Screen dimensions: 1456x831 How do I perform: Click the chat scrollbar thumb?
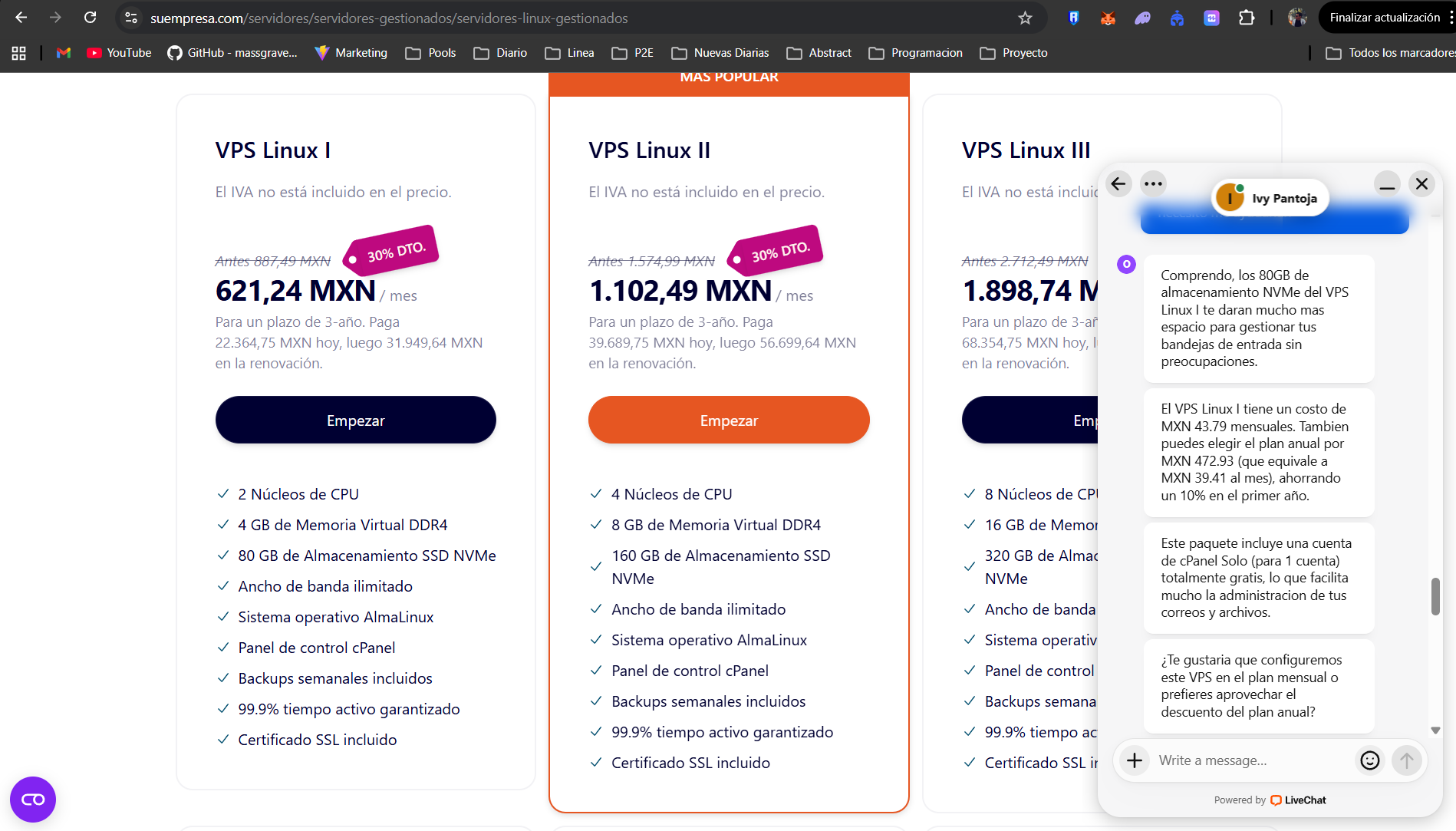(1435, 596)
